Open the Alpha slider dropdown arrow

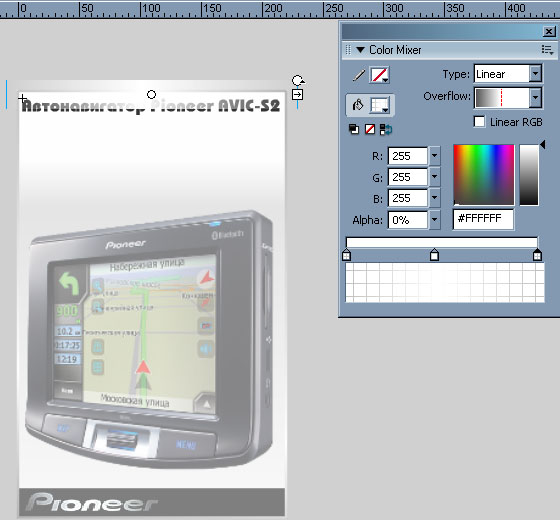pos(434,219)
